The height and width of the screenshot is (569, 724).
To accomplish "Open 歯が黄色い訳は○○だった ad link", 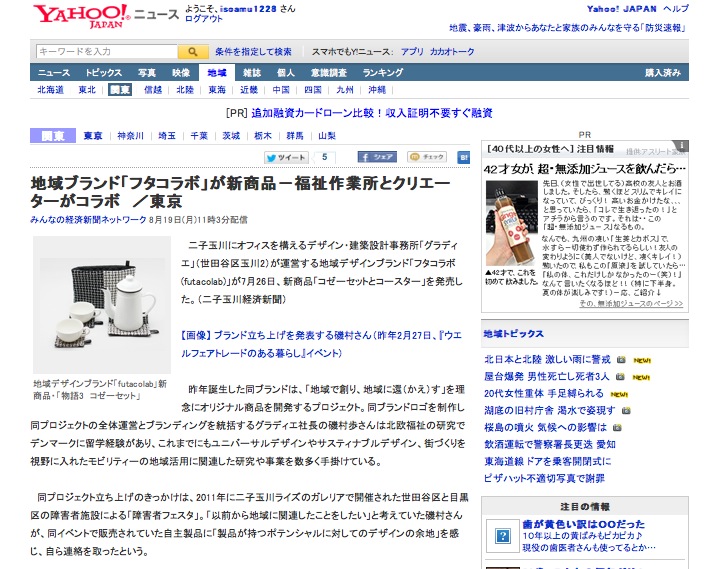I will click(x=584, y=524).
